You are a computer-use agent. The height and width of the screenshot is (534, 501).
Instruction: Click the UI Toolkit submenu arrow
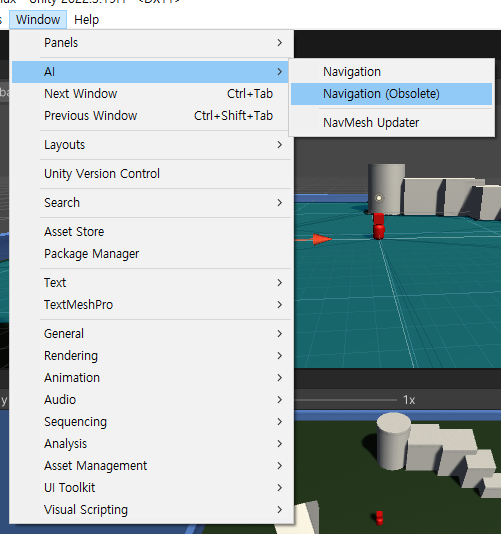[x=280, y=488]
